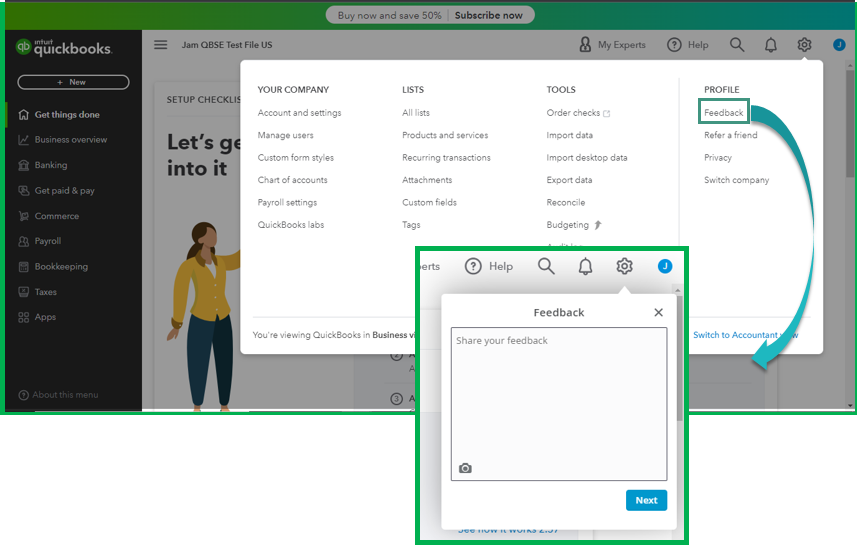Open All lists
Image resolution: width=858 pixels, height=546 pixels.
pyautogui.click(x=416, y=113)
